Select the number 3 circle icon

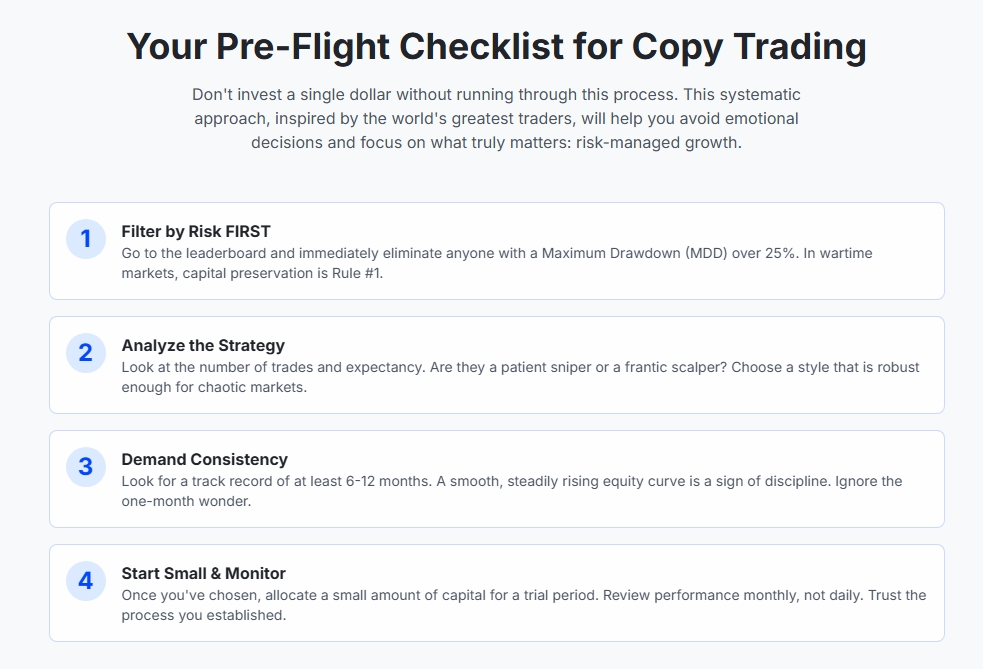pyautogui.click(x=86, y=467)
